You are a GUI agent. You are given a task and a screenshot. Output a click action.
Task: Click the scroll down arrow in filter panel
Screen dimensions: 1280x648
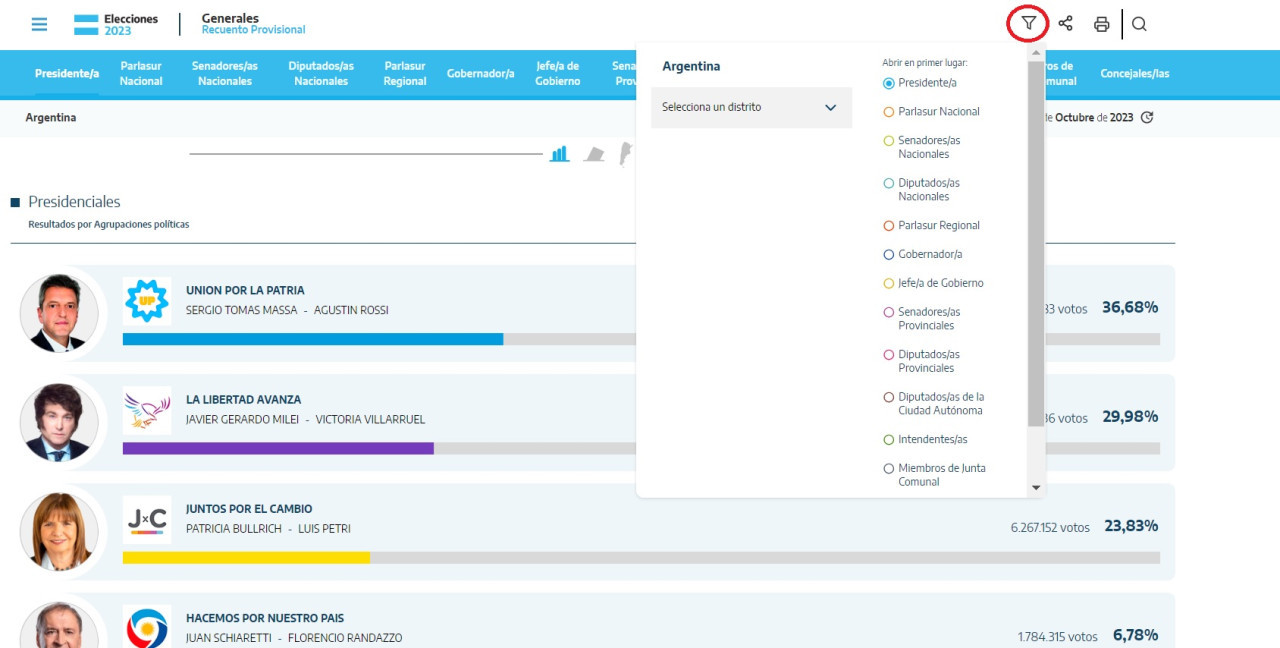pyautogui.click(x=1036, y=488)
